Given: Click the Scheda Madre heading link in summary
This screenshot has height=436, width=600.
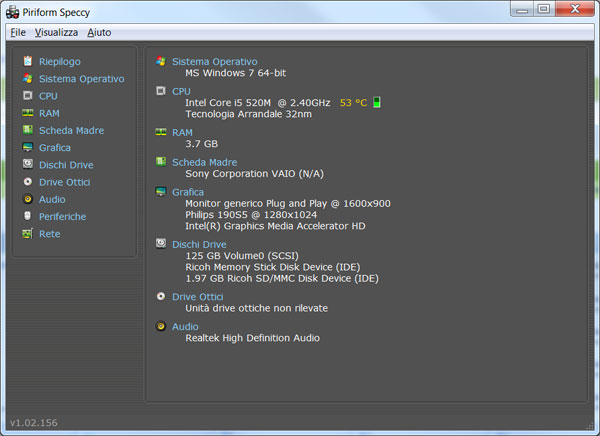Looking at the screenshot, I should tap(204, 162).
